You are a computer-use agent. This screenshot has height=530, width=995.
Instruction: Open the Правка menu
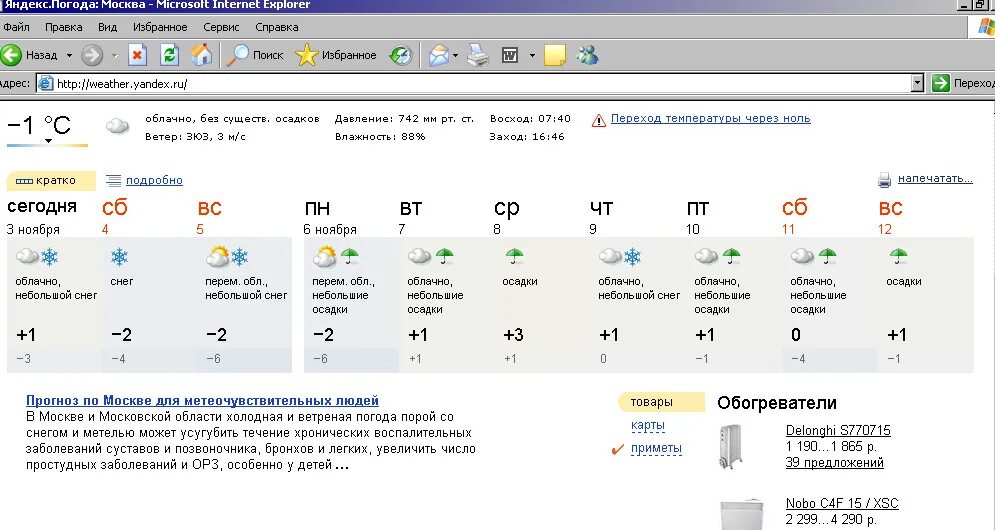coord(63,27)
